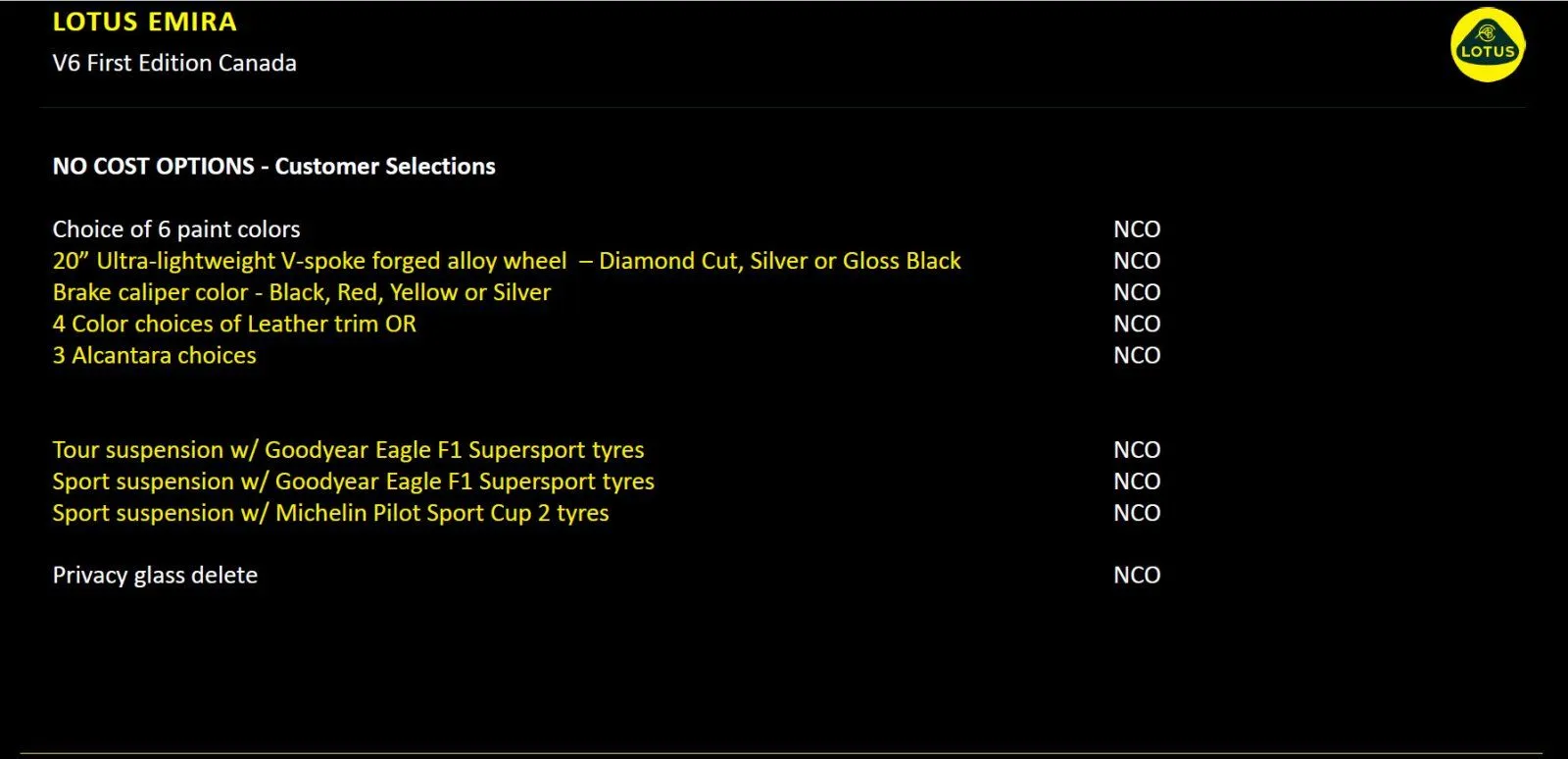Click Tour suspension with Goodyear Eagle F1 option

tap(348, 450)
